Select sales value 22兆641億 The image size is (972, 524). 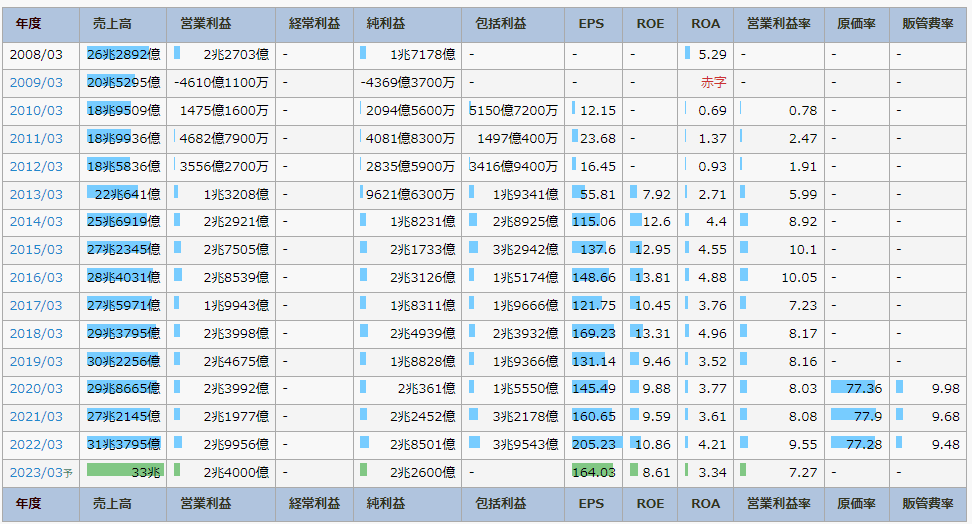tap(127, 194)
